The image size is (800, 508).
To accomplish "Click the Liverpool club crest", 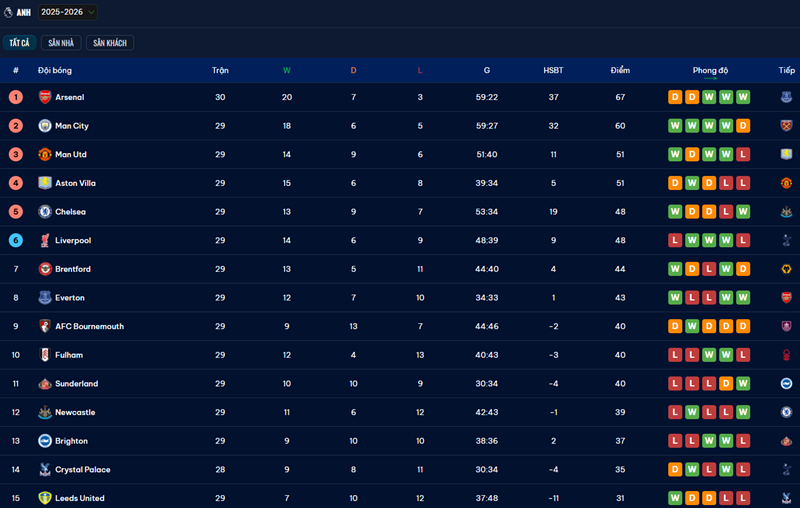I will pyautogui.click(x=44, y=241).
